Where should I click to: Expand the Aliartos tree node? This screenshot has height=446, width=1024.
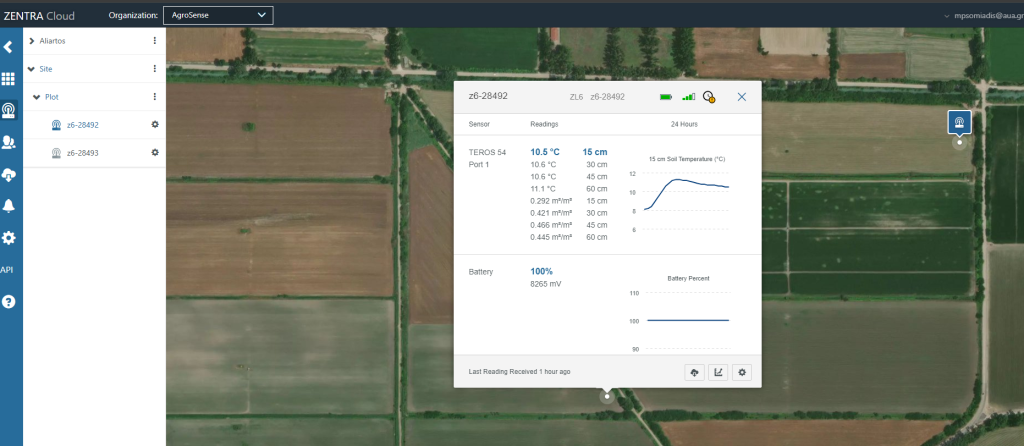(x=32, y=41)
